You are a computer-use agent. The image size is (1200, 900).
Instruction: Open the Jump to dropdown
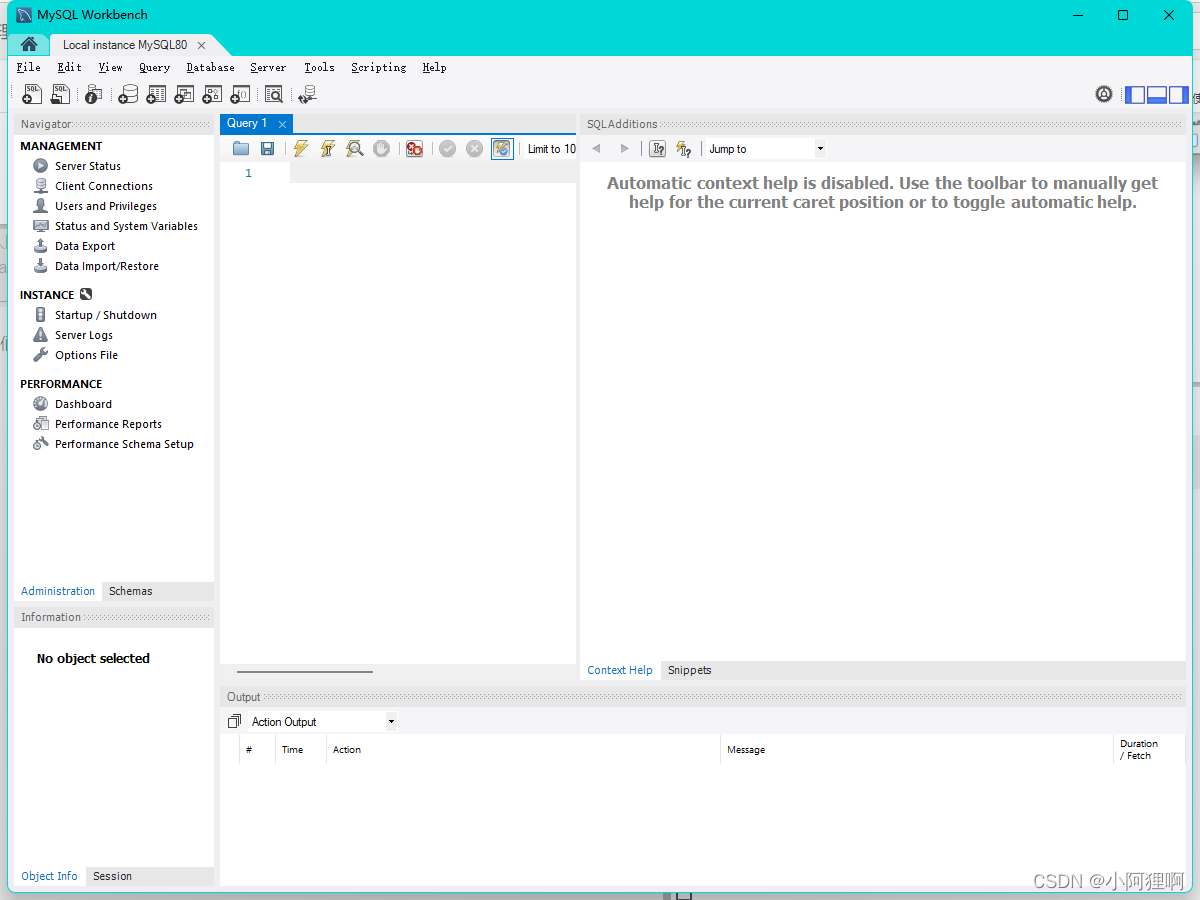point(766,149)
